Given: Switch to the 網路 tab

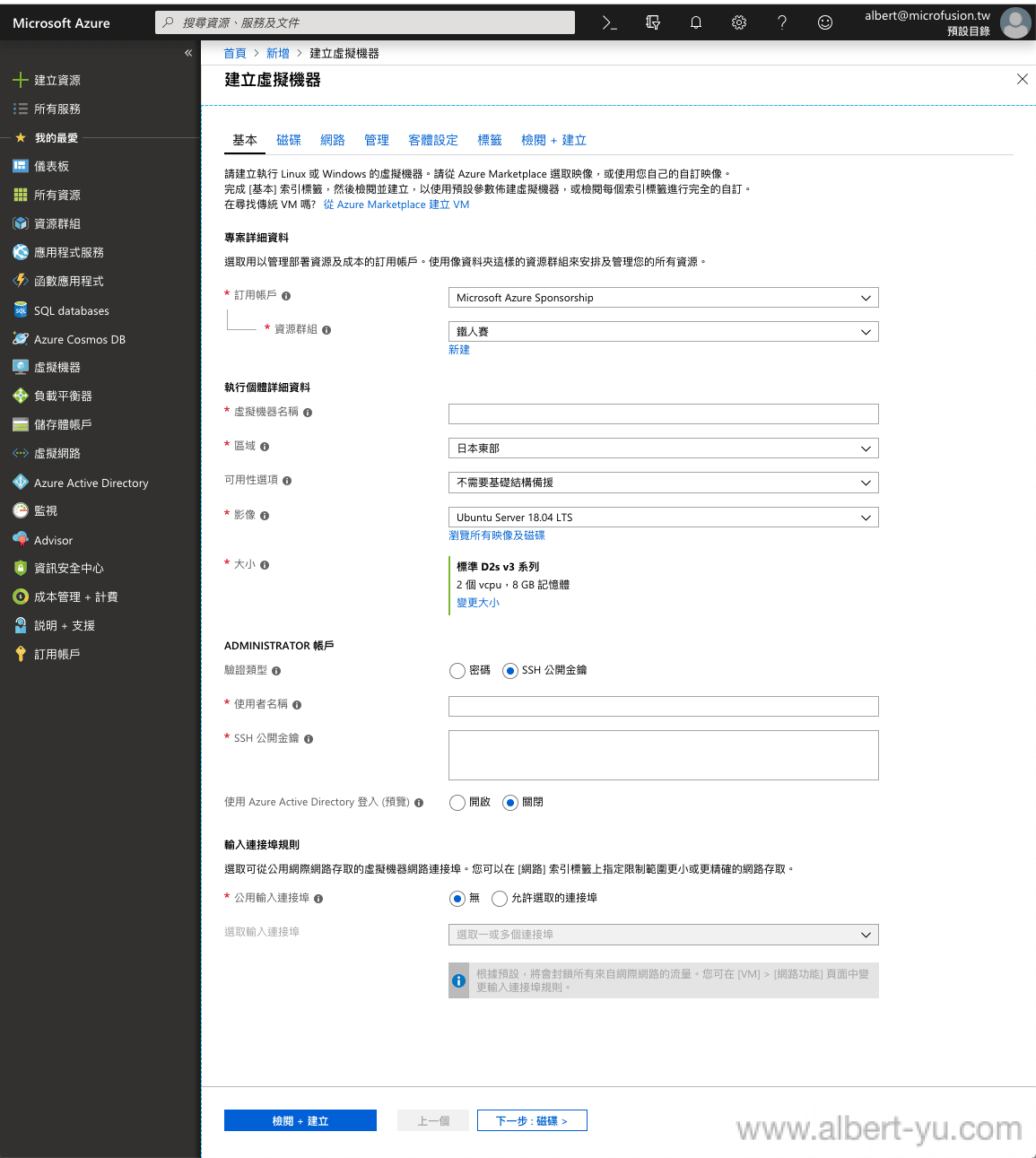Looking at the screenshot, I should [x=333, y=140].
